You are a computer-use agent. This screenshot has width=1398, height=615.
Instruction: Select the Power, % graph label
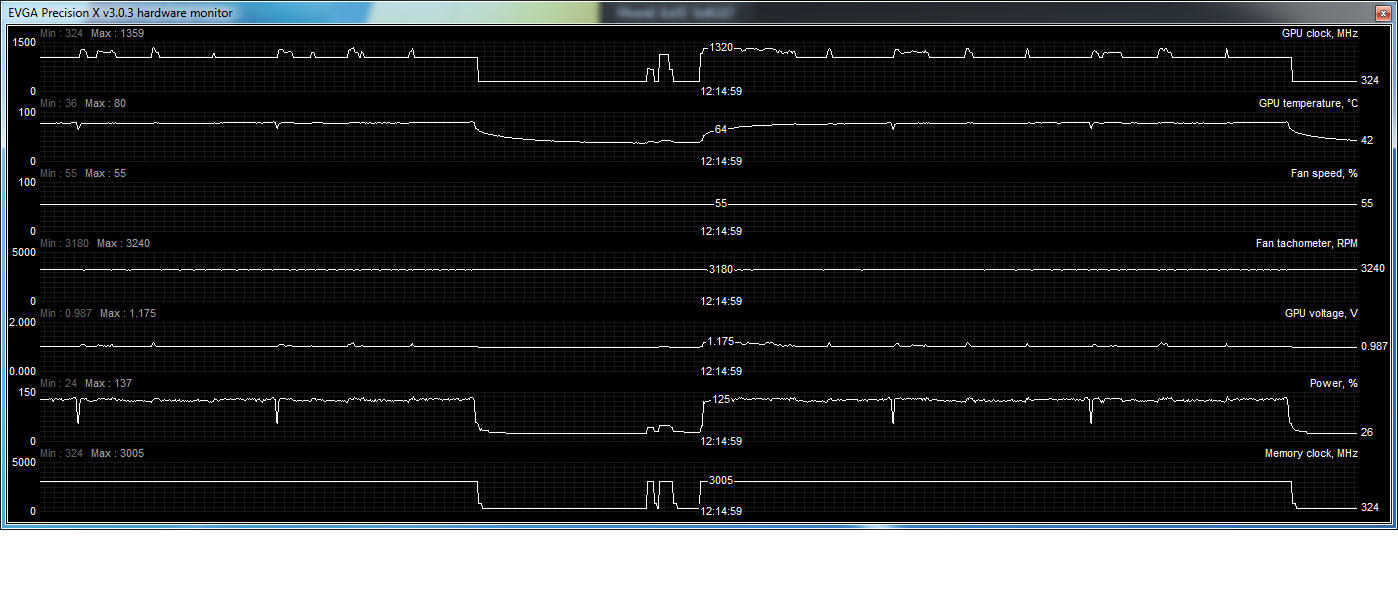click(1333, 384)
